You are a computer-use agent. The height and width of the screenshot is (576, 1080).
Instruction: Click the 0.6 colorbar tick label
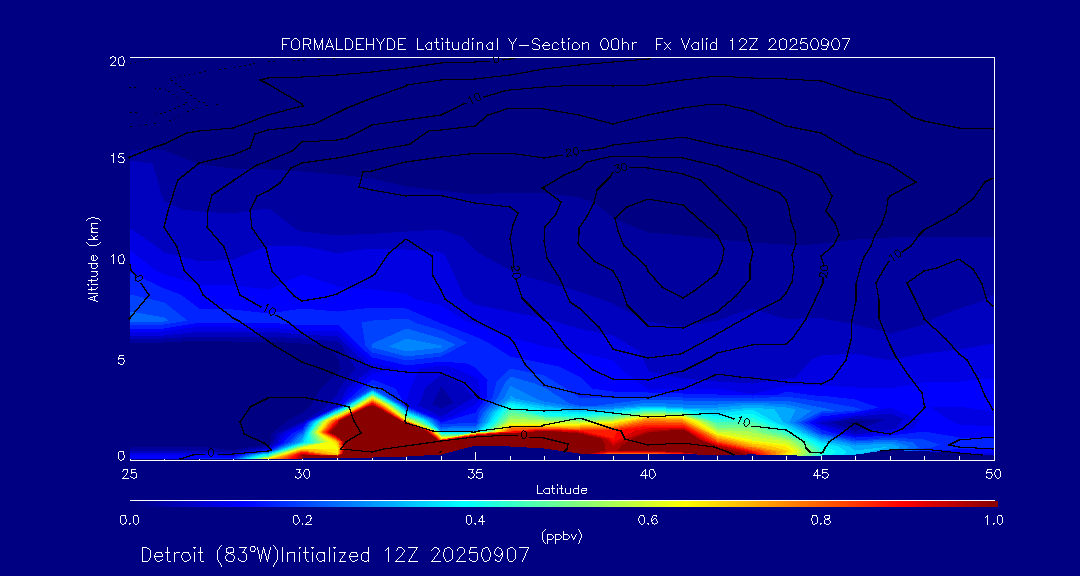[648, 520]
